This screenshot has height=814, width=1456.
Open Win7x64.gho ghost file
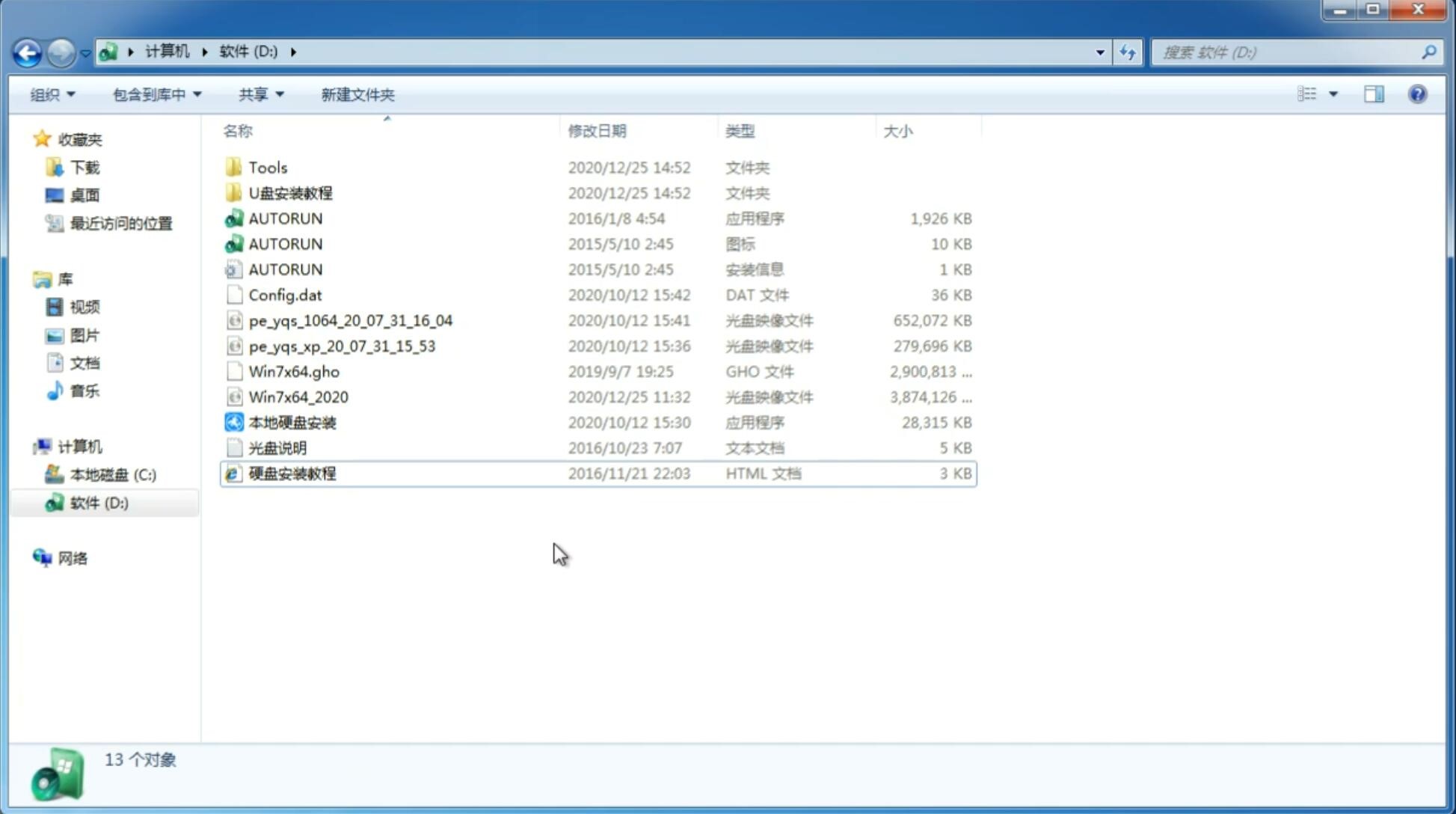(x=295, y=371)
